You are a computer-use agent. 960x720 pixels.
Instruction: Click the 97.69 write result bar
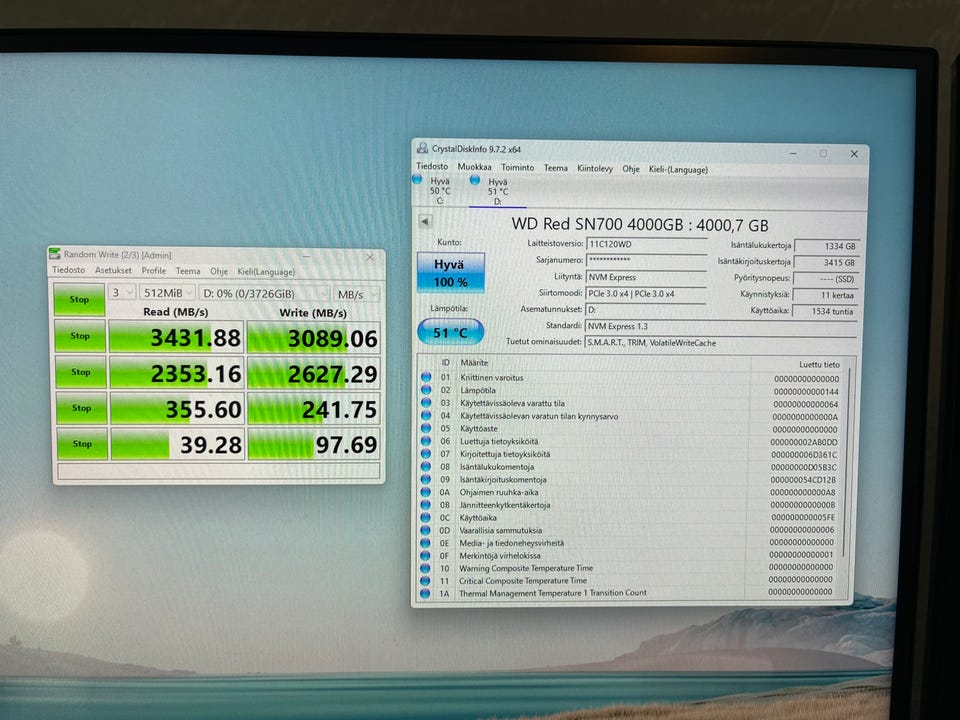pyautogui.click(x=315, y=444)
